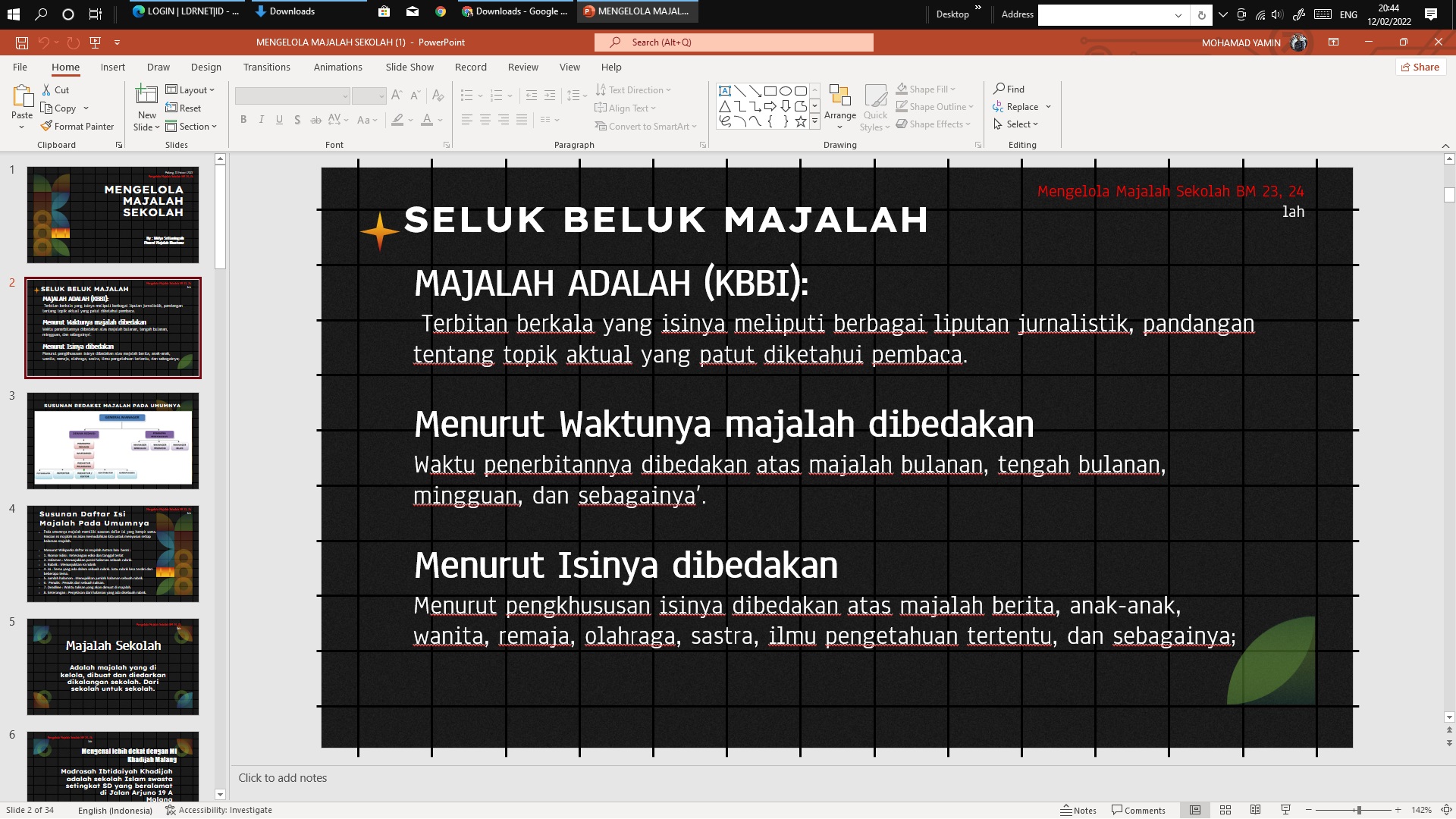Switch to the Insert tab
1456x819 pixels.
point(113,67)
